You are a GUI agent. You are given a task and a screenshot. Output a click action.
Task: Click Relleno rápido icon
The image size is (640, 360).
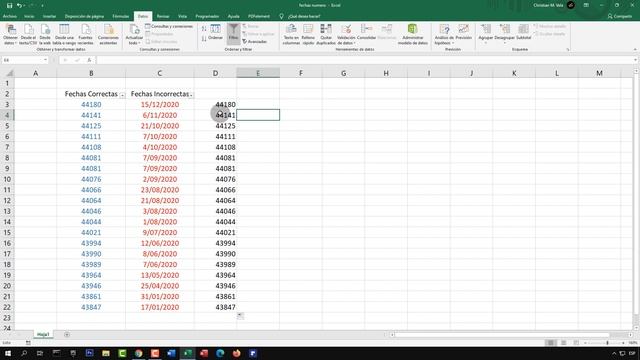point(308,34)
